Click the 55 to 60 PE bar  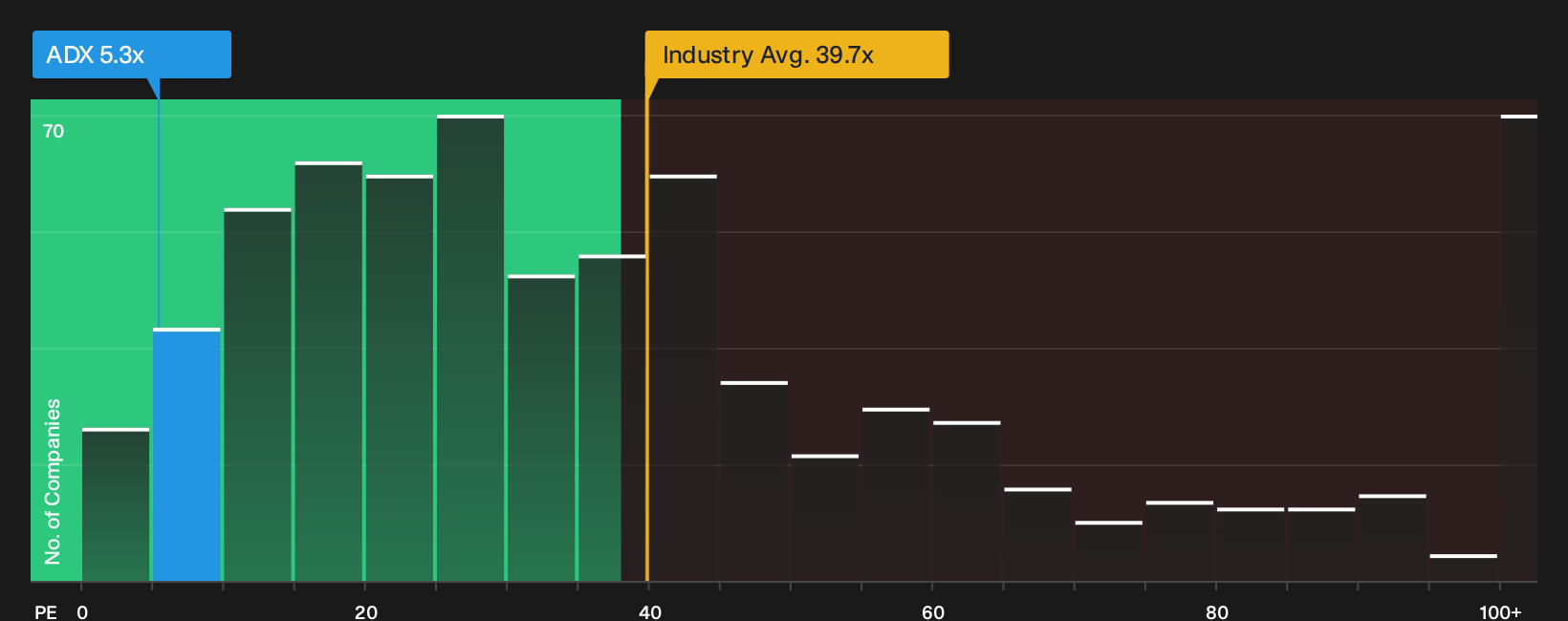point(896,495)
